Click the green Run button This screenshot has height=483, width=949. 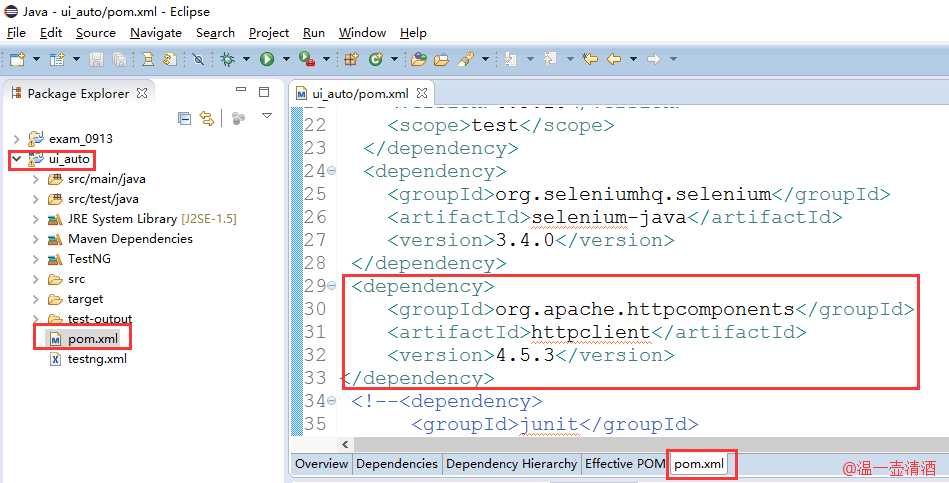(267, 59)
